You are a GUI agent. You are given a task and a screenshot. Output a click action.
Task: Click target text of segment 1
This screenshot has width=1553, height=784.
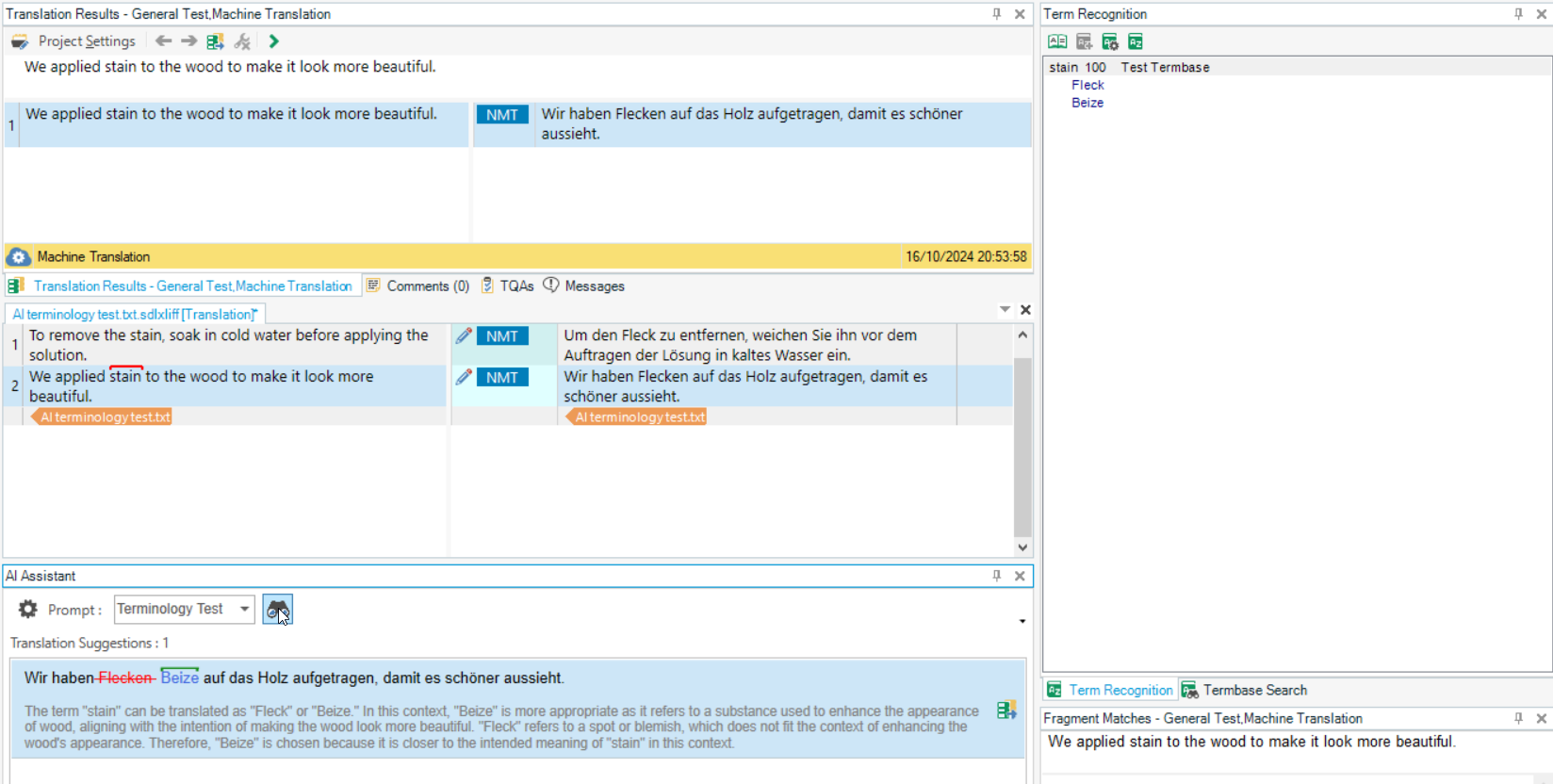coord(758,345)
